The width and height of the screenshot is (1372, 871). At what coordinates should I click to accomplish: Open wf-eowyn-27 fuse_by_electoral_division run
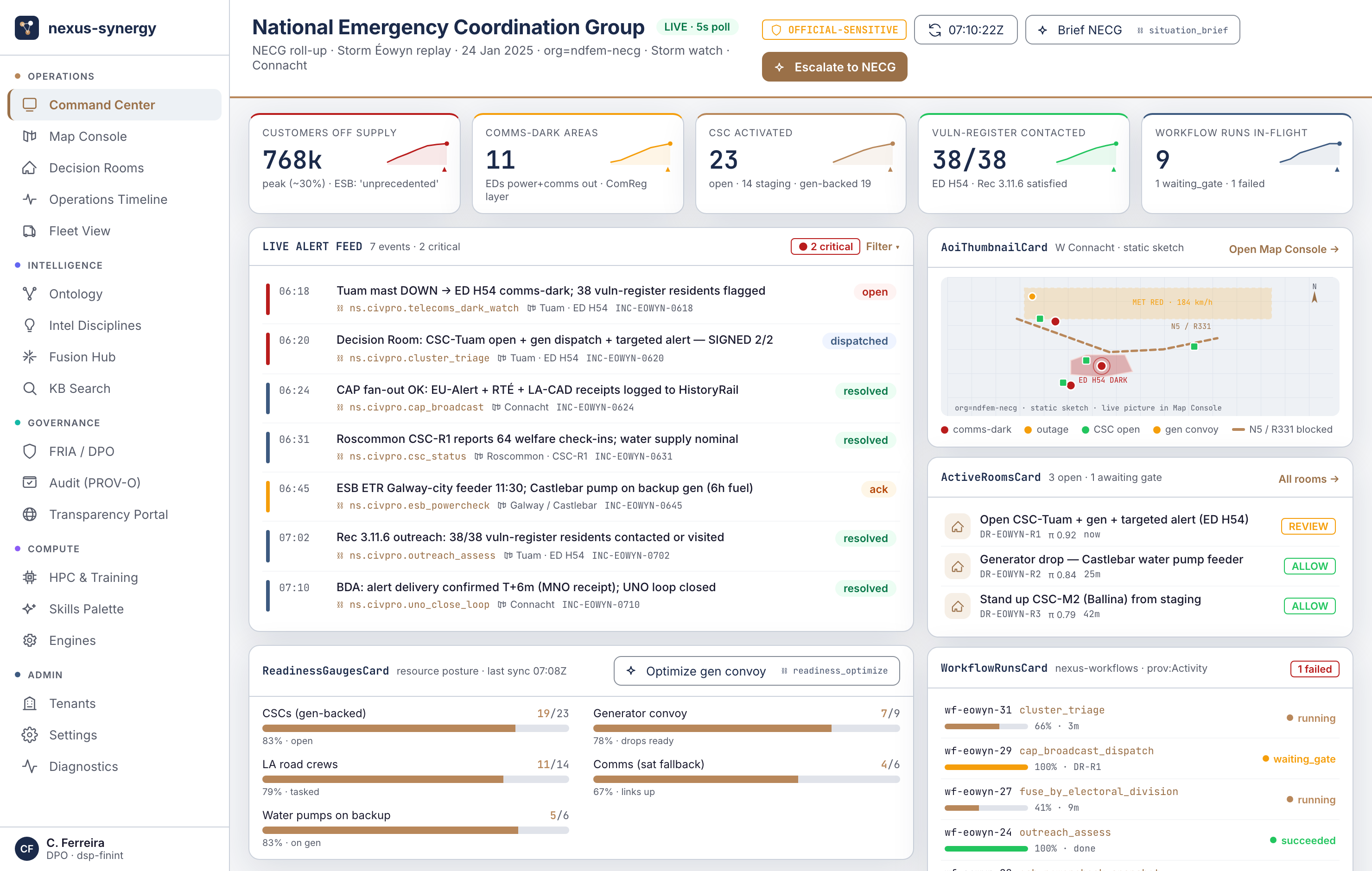[1139, 799]
